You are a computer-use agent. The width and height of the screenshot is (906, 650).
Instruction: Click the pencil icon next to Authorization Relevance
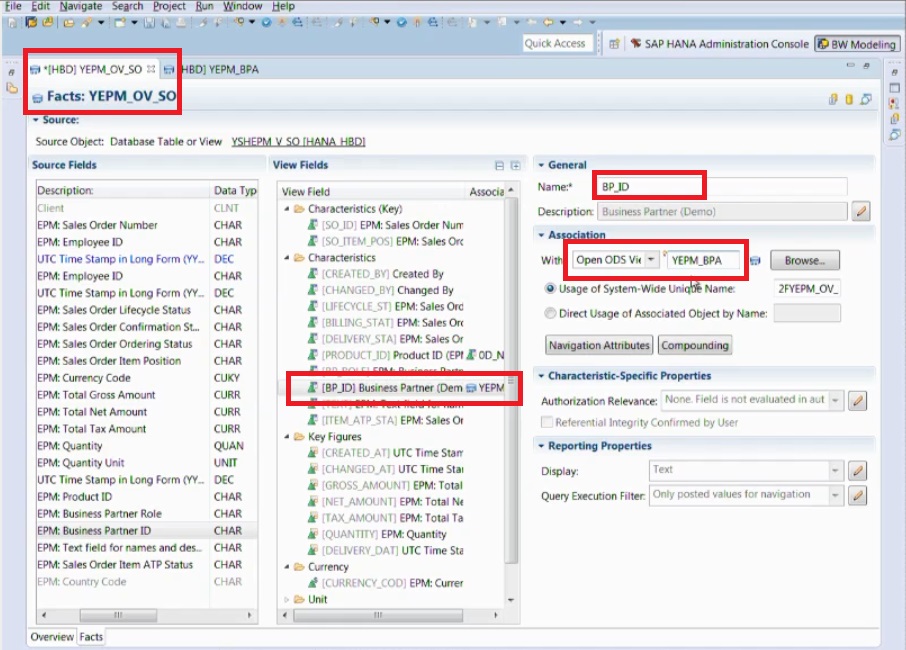click(x=858, y=400)
